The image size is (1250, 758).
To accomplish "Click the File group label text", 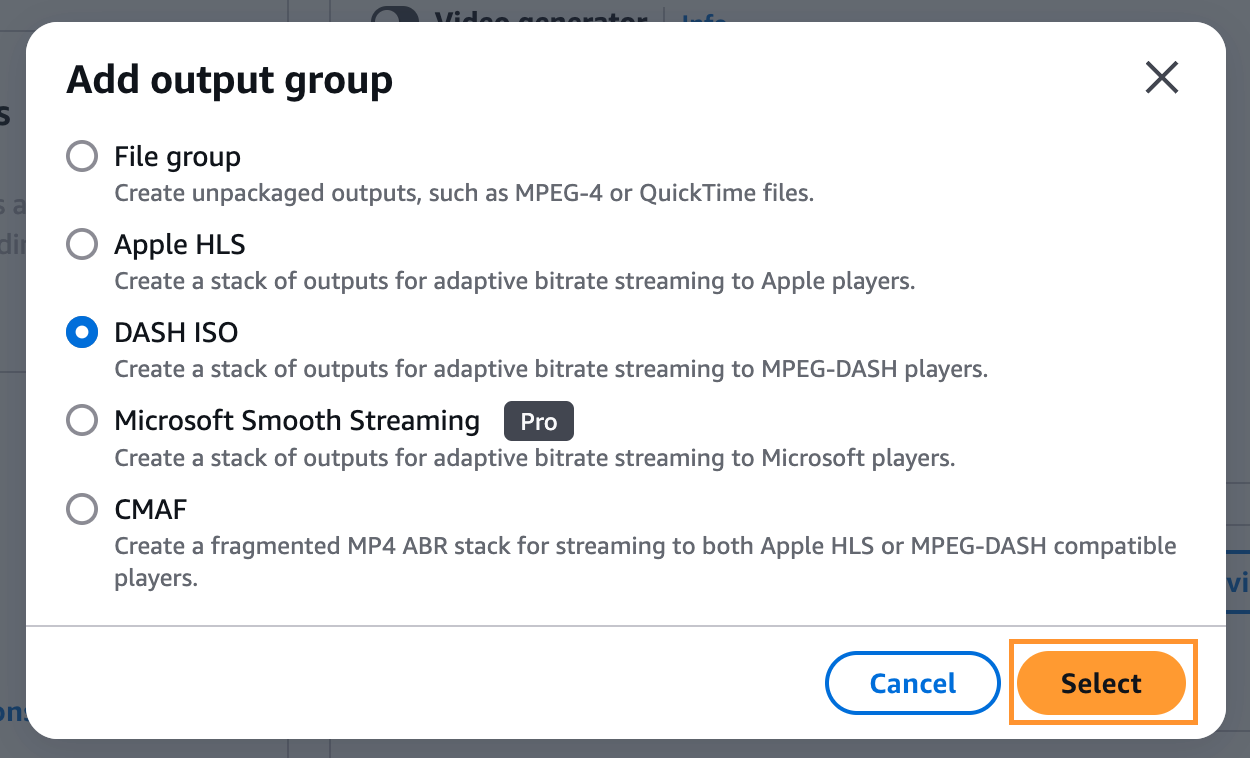I will 177,156.
